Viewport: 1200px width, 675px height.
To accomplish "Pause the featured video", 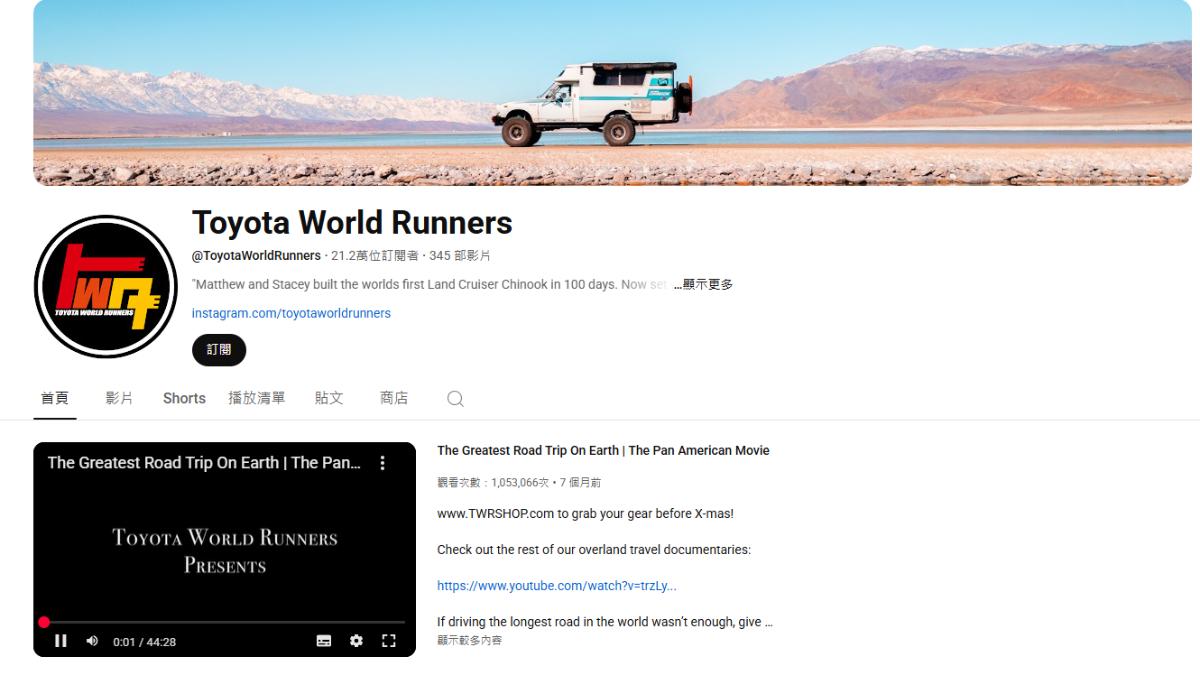I will [60, 641].
